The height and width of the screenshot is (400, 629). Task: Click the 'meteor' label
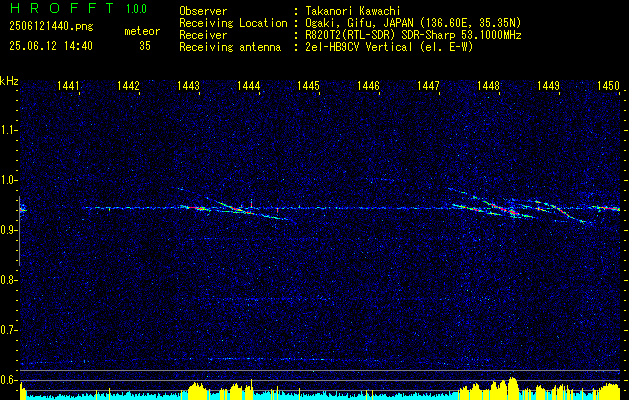point(142,31)
